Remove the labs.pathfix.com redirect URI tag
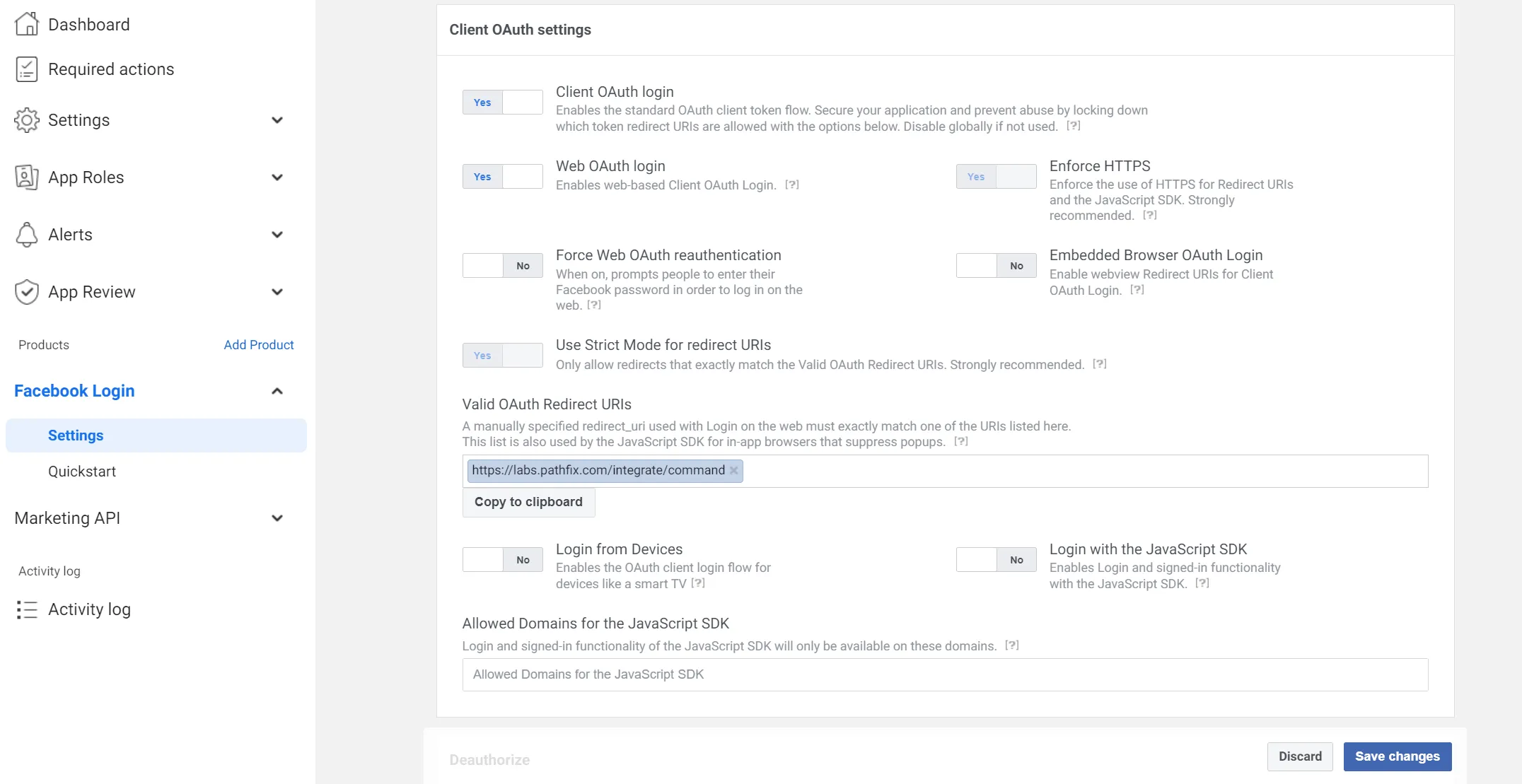 pos(734,470)
